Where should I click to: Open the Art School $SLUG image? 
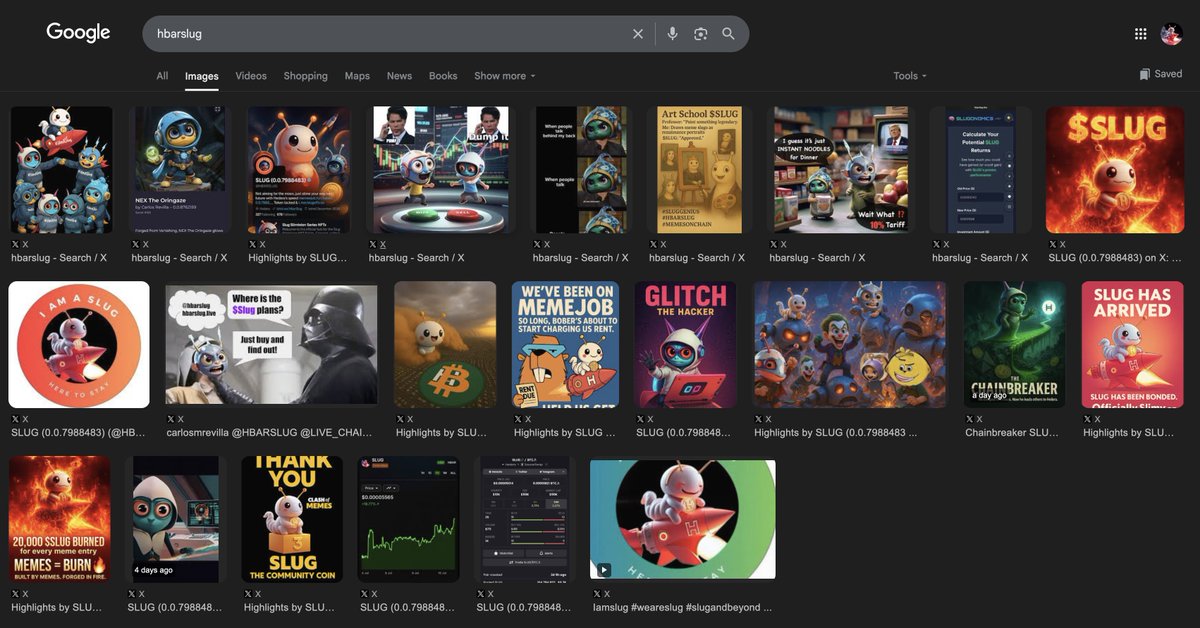point(699,170)
